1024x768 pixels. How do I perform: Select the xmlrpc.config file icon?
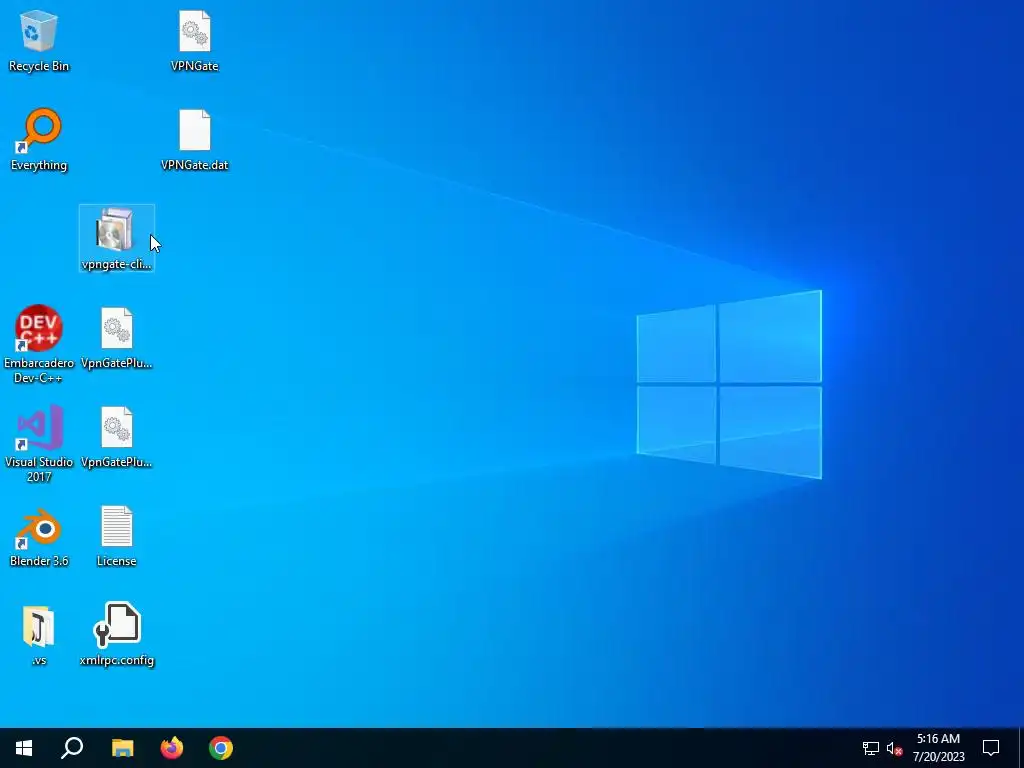pos(117,635)
